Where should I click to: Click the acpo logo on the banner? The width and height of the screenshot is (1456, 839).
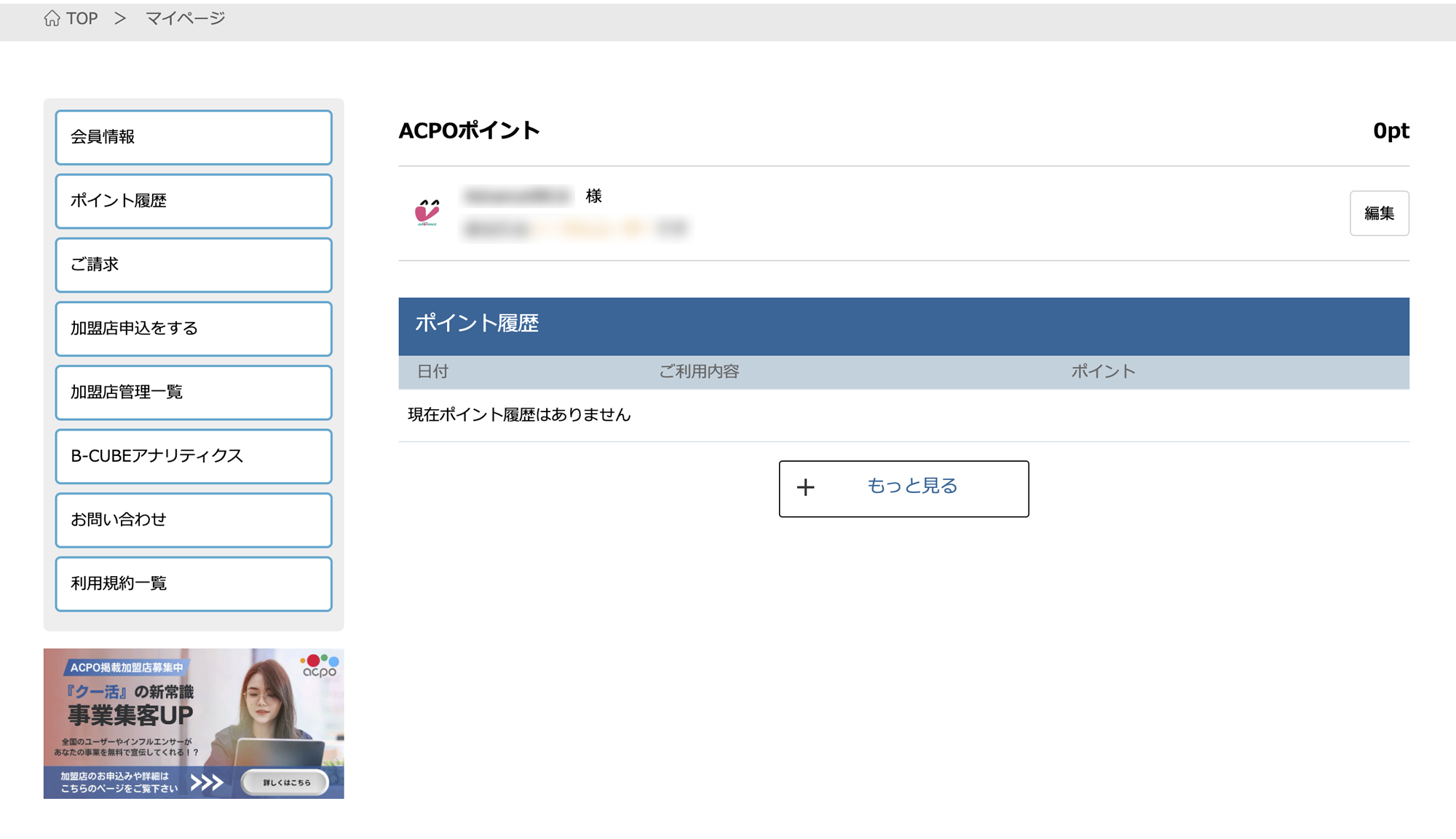320,666
